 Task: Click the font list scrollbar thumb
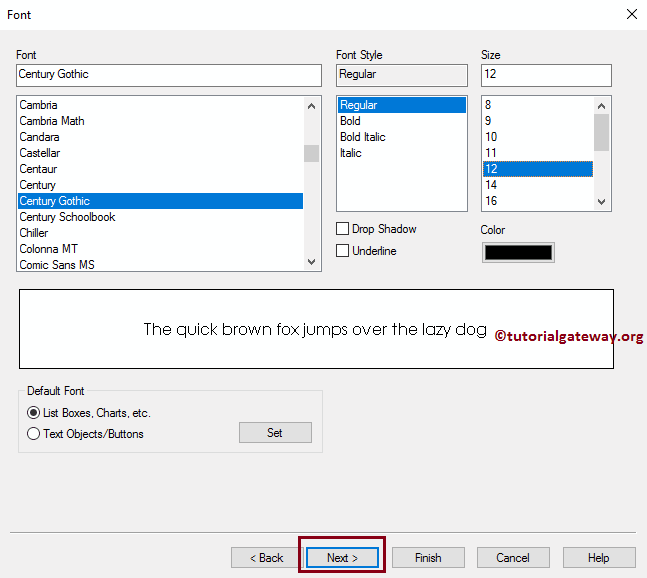(x=312, y=153)
